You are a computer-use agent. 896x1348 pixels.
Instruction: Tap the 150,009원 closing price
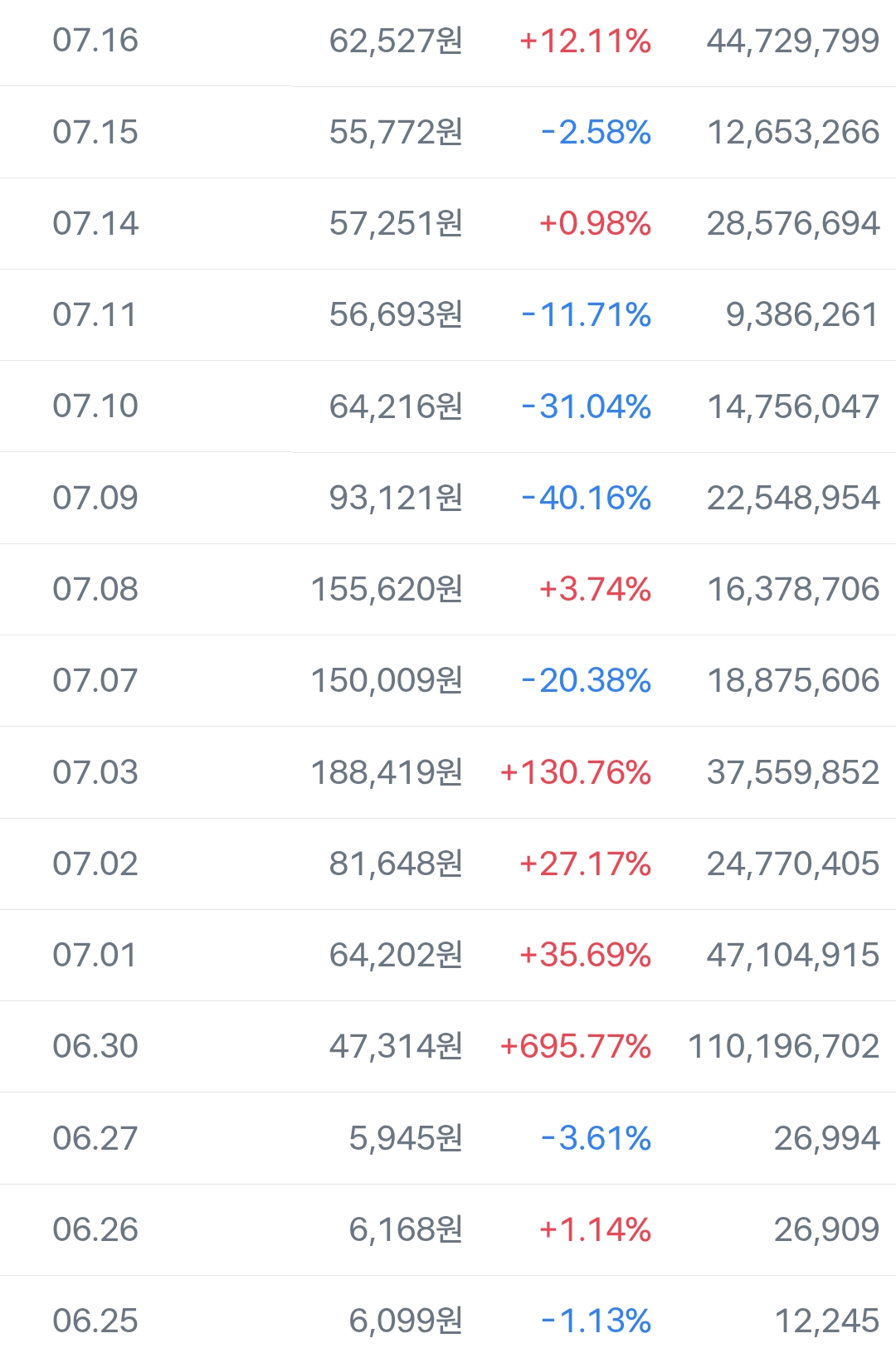(387, 680)
